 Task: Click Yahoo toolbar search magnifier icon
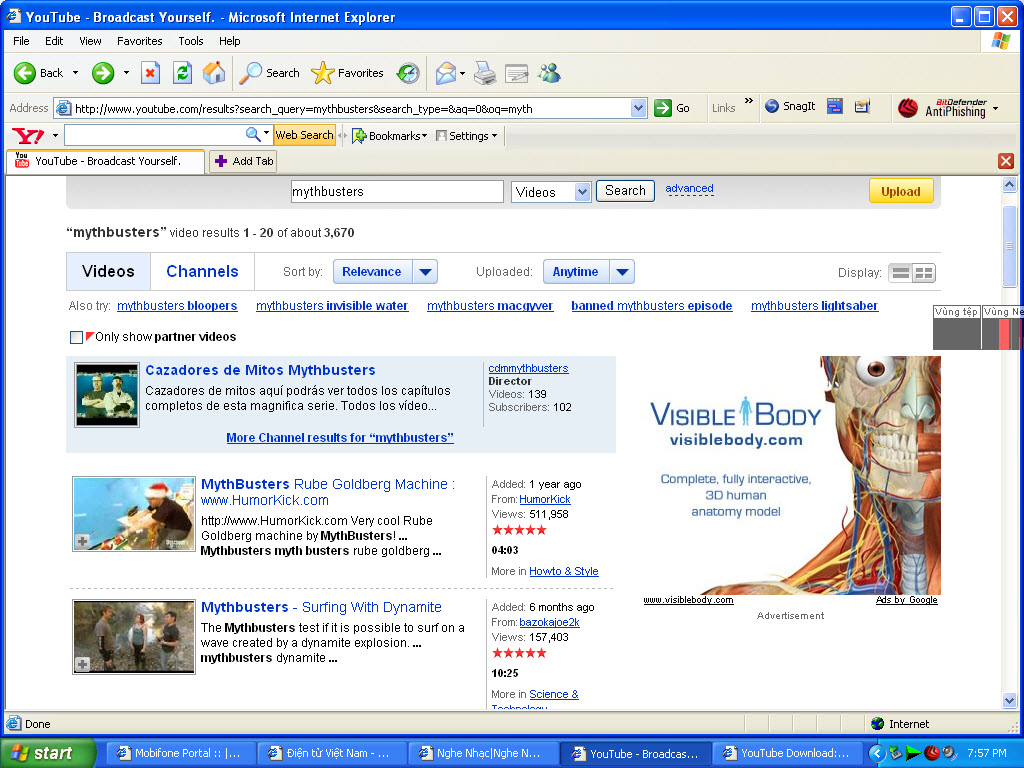252,135
